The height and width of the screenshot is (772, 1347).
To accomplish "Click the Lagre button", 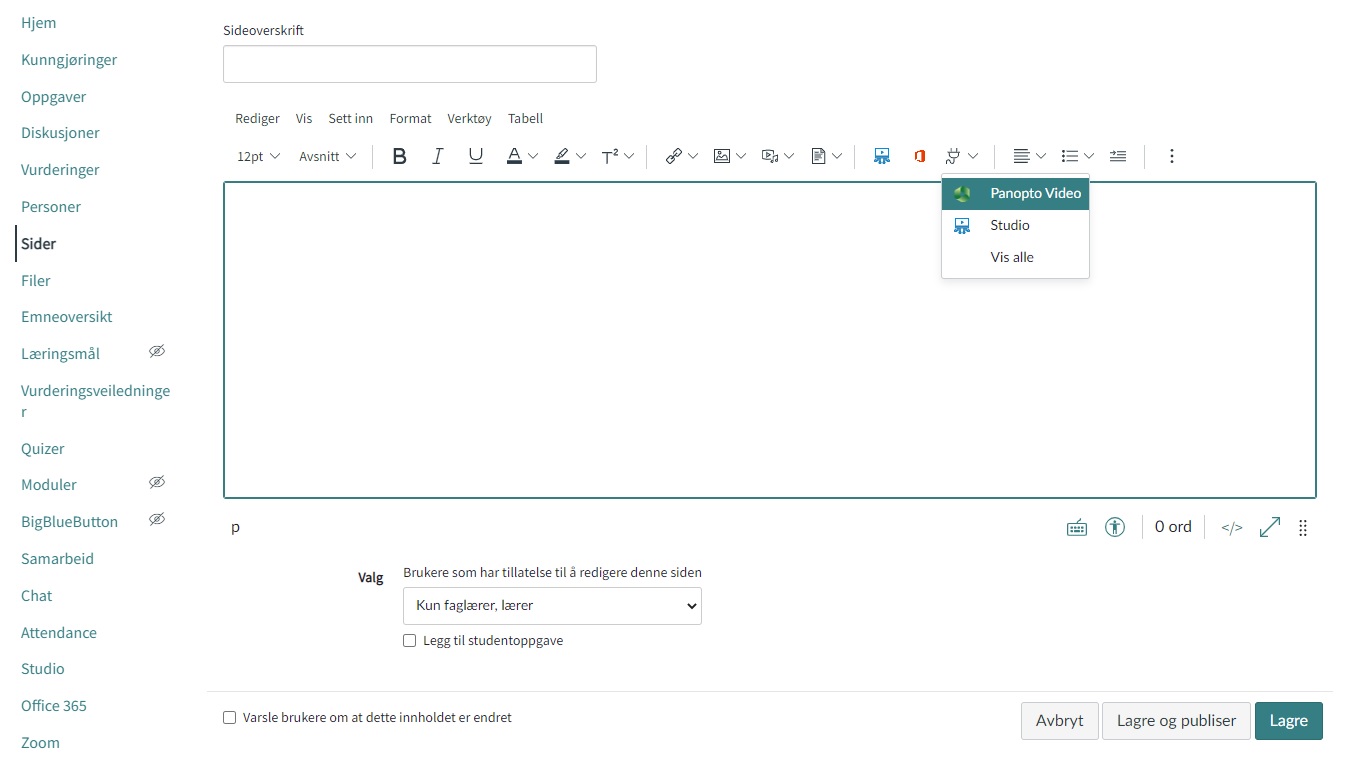I will (1289, 721).
